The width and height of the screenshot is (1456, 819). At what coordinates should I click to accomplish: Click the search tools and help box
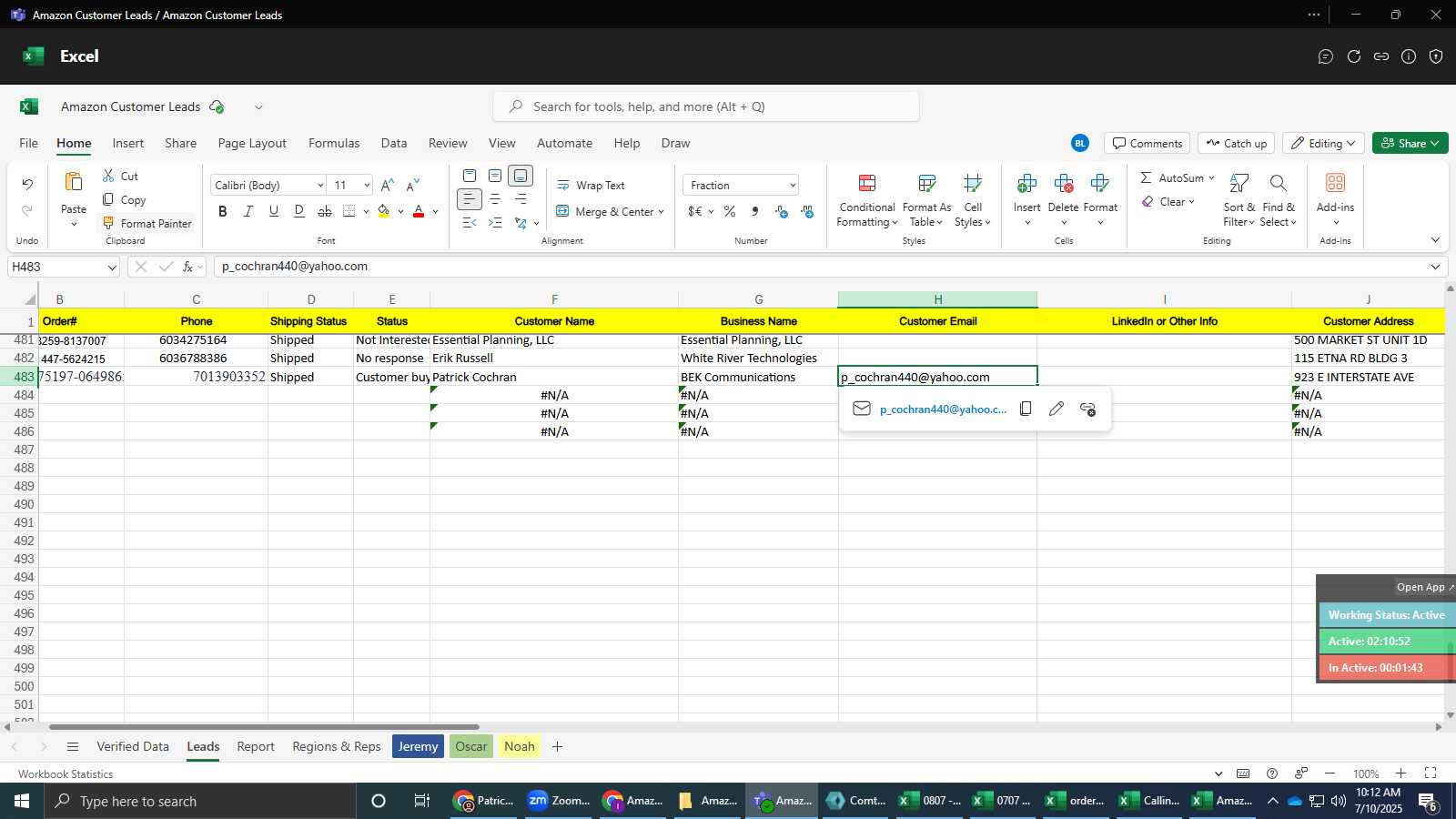706,106
